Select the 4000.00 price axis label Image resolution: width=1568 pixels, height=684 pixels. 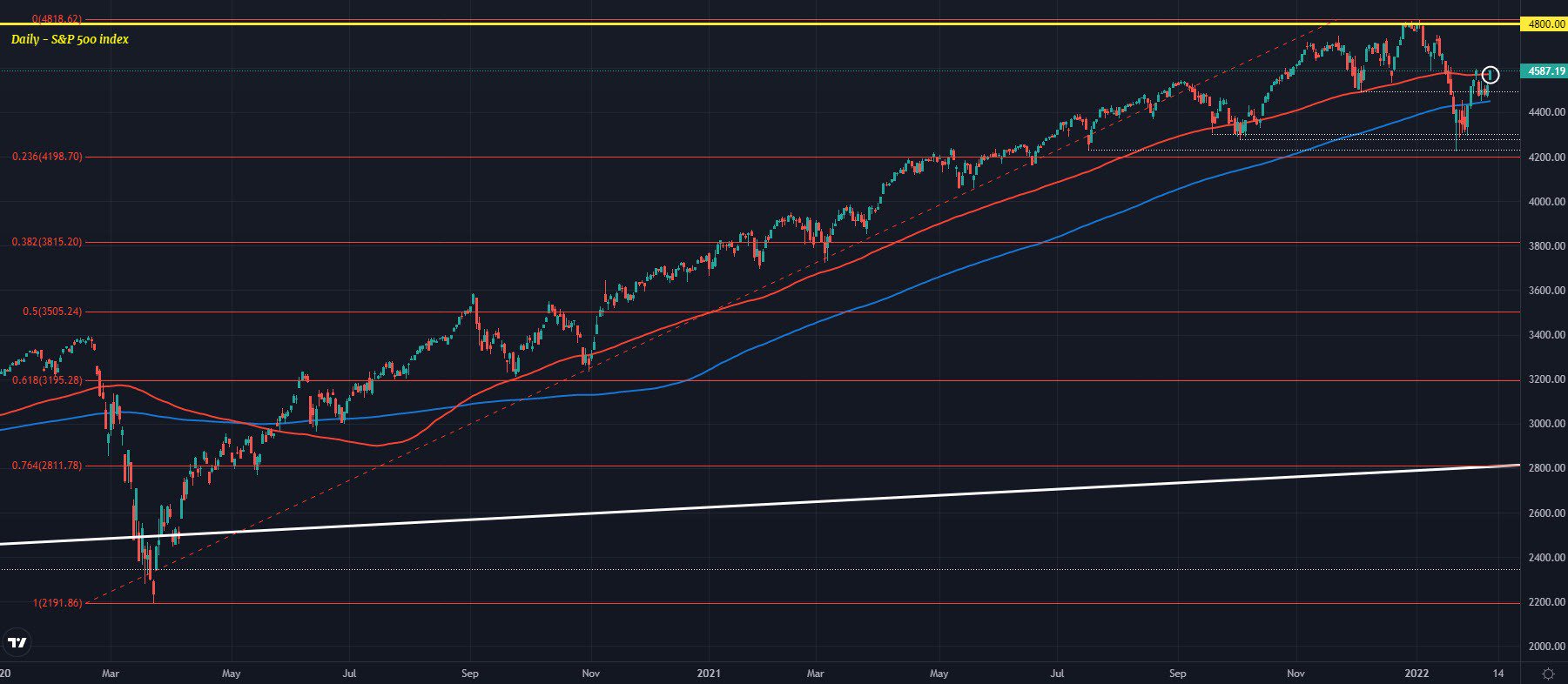[1546, 202]
